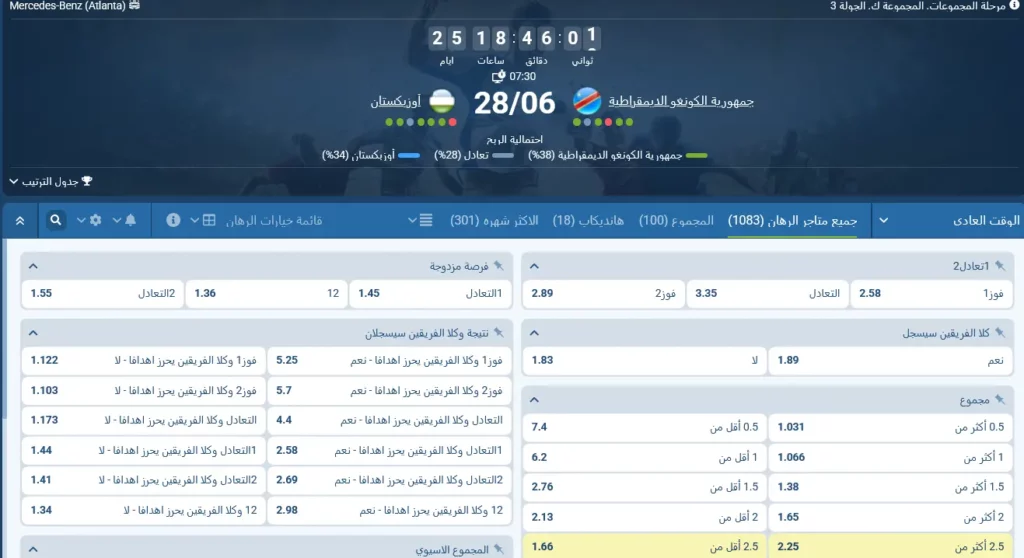Pick double chance 2التعادل at 1.55
The width and height of the screenshot is (1024, 558).
pos(103,293)
